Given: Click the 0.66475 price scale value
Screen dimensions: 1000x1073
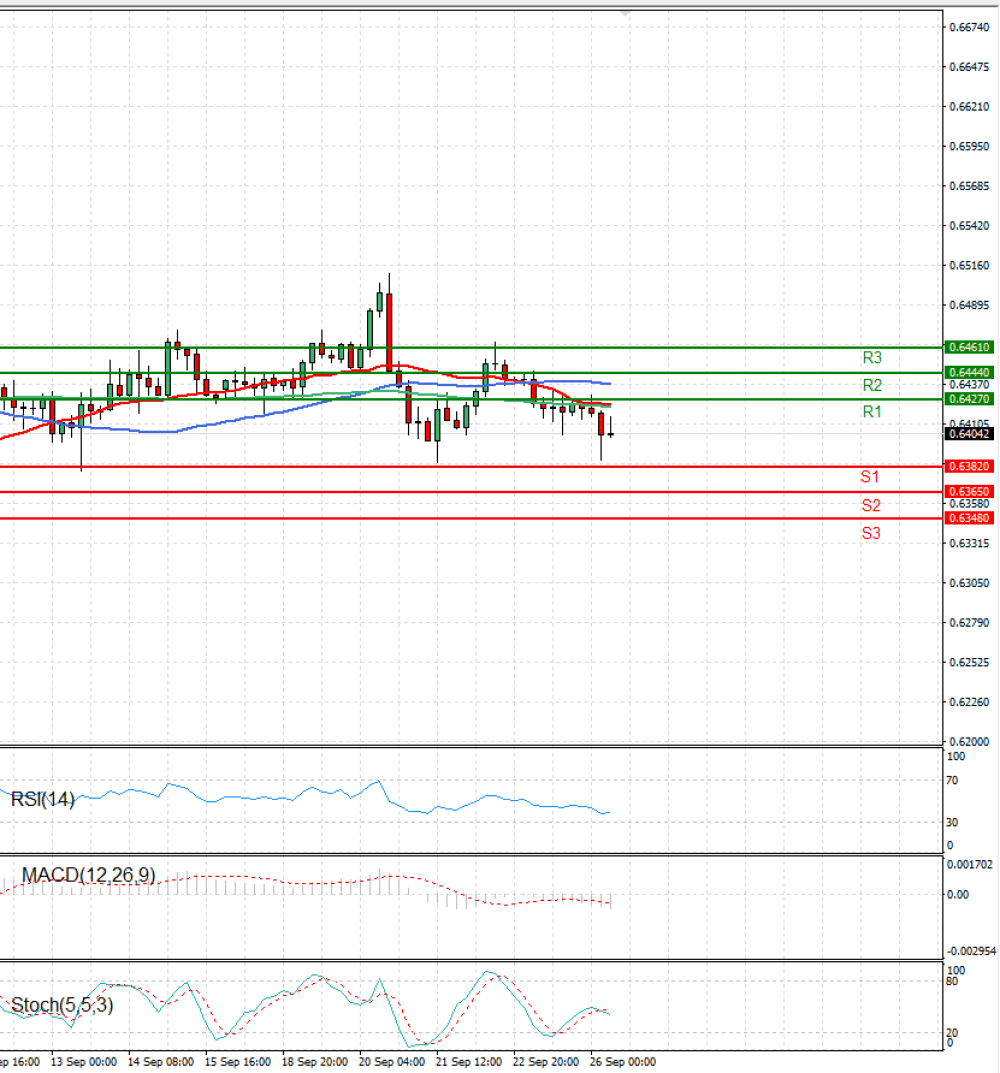Looking at the screenshot, I should tap(969, 67).
